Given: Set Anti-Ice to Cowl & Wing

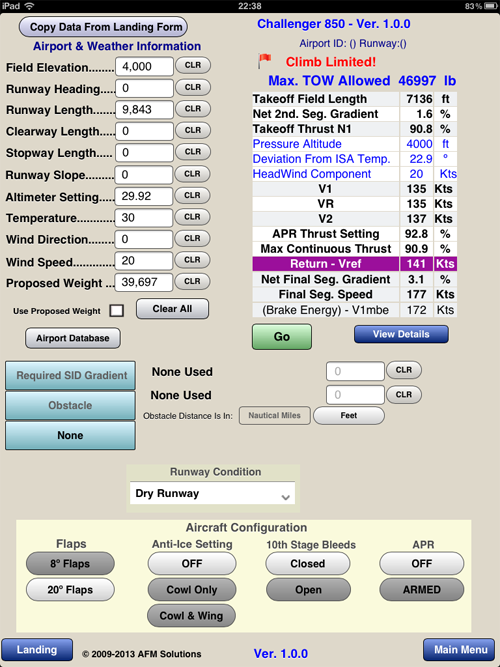Looking at the screenshot, I should (x=191, y=616).
